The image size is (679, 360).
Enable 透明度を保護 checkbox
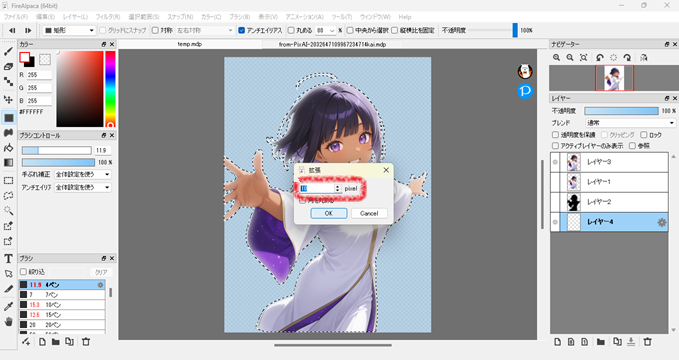coord(555,135)
